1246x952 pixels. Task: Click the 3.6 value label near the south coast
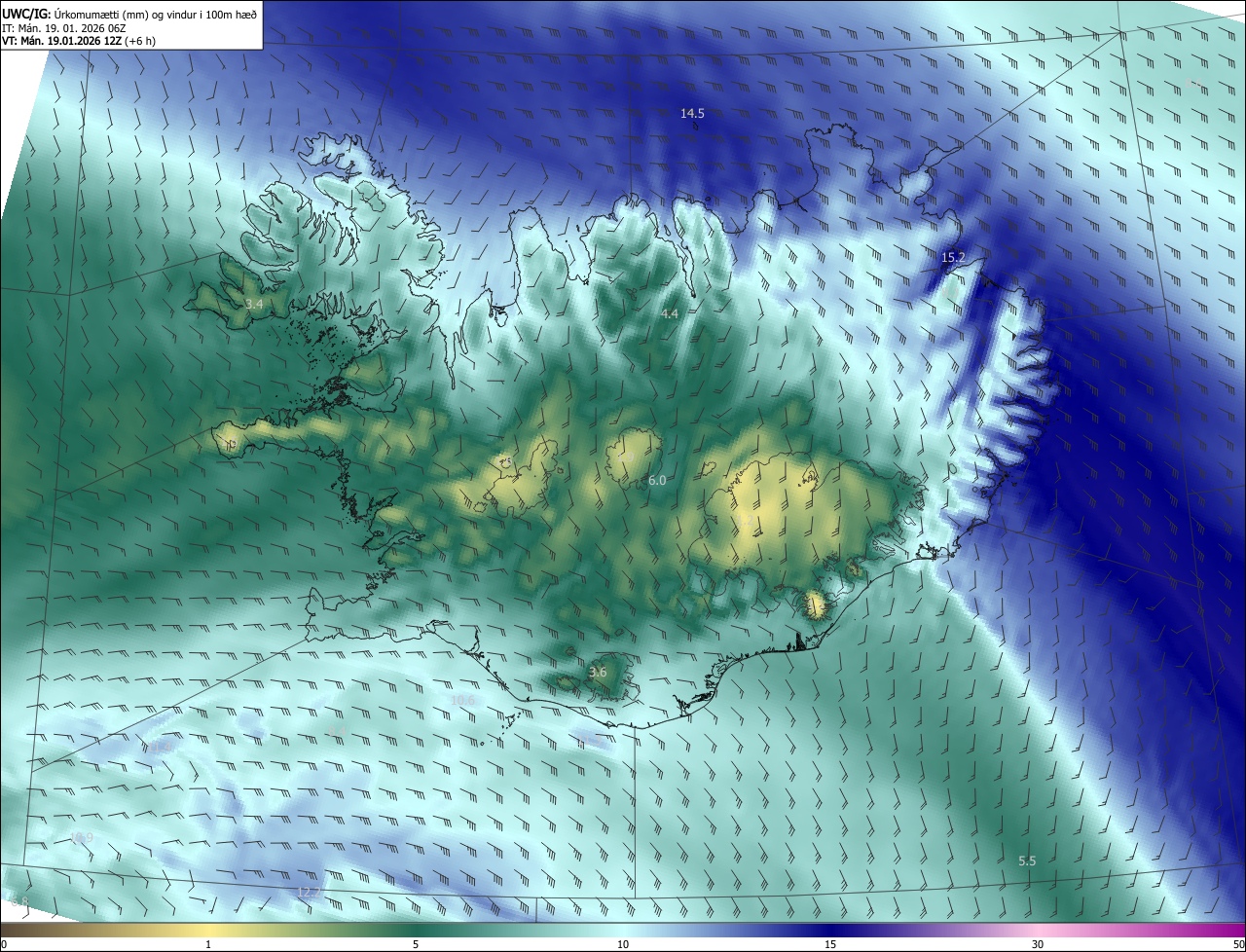tap(598, 673)
